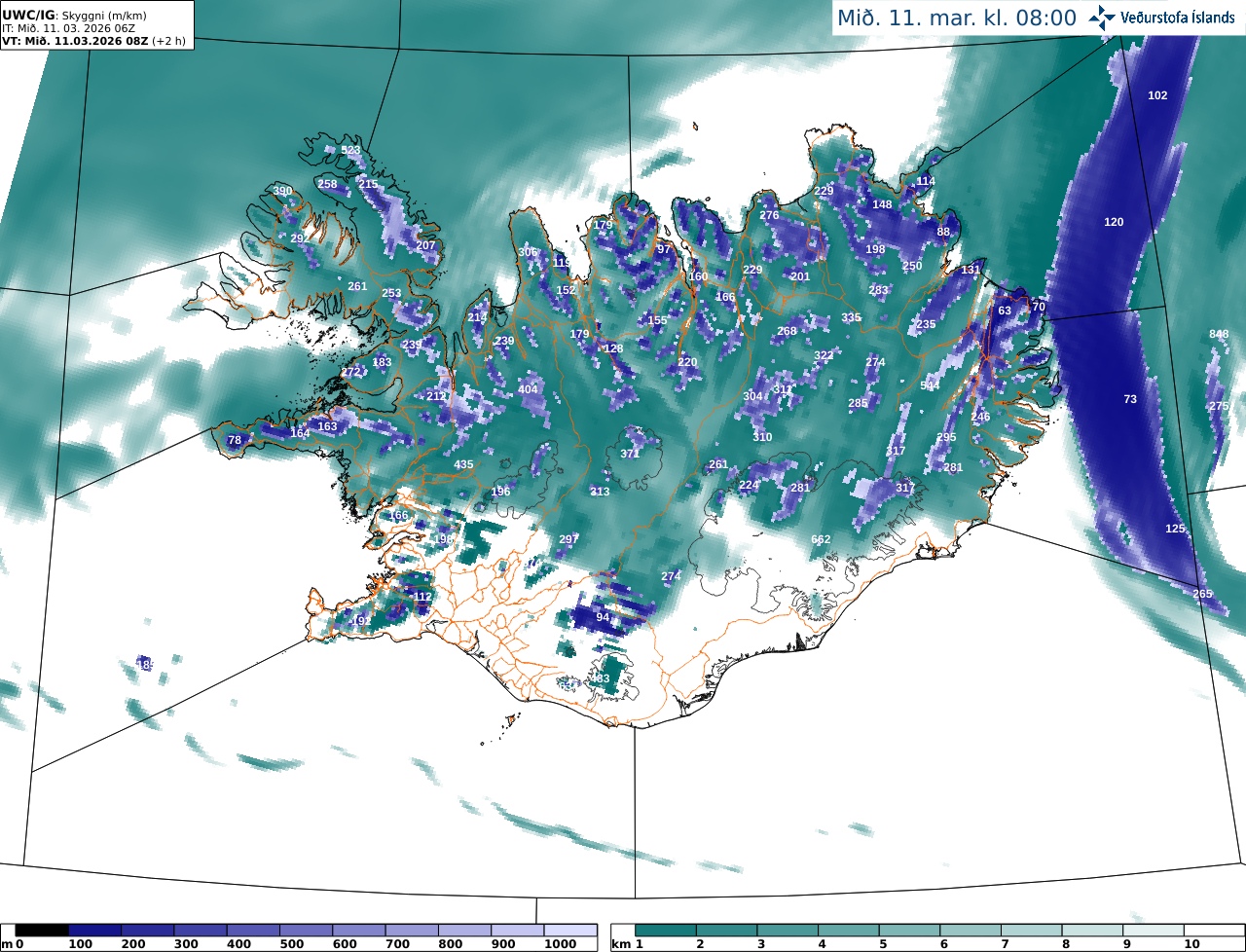The image size is (1246, 952).
Task: Pick the black 0–100 m legend swatch
Action: click(x=42, y=931)
